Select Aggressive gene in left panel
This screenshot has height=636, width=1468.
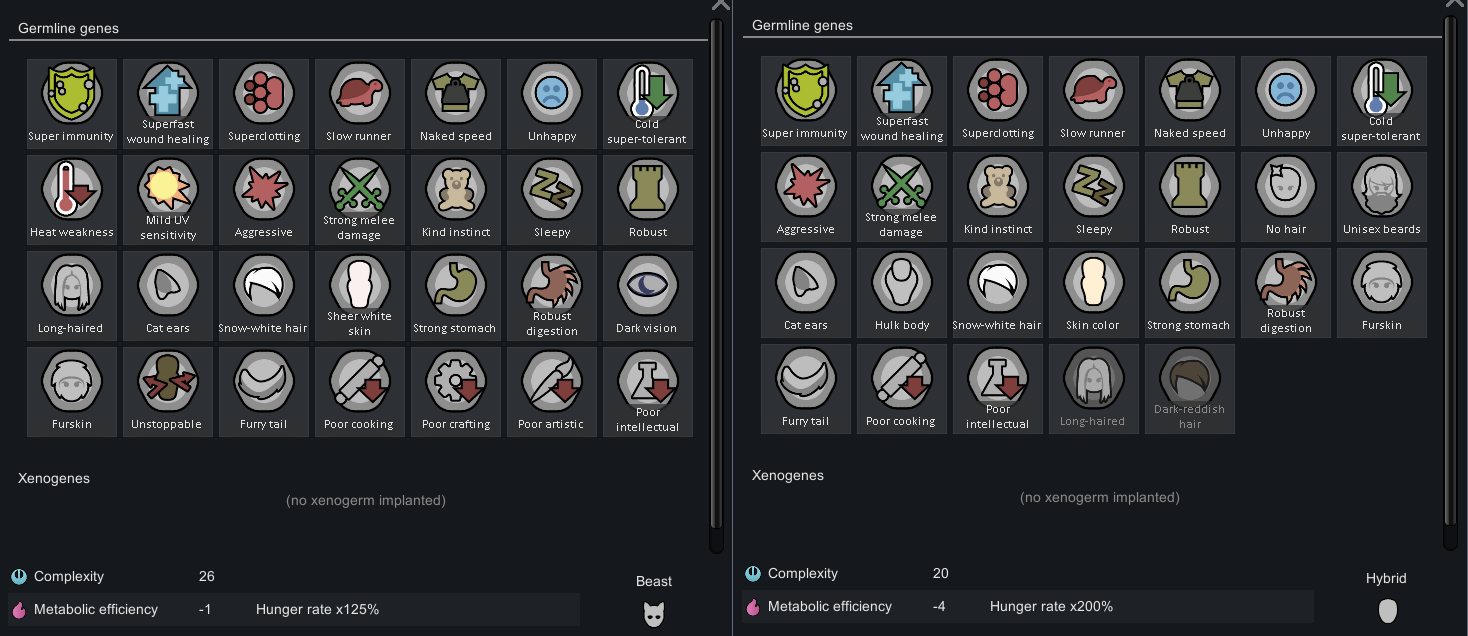click(x=264, y=200)
